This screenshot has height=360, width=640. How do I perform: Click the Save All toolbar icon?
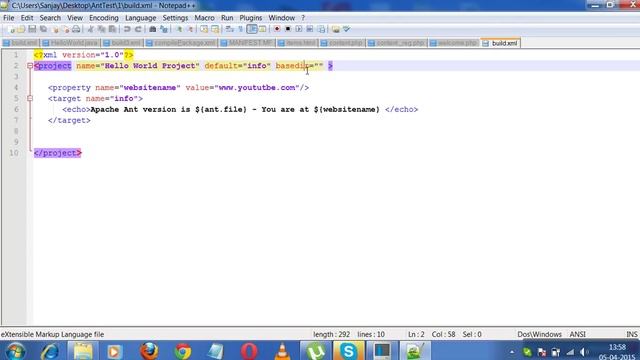tap(43, 29)
